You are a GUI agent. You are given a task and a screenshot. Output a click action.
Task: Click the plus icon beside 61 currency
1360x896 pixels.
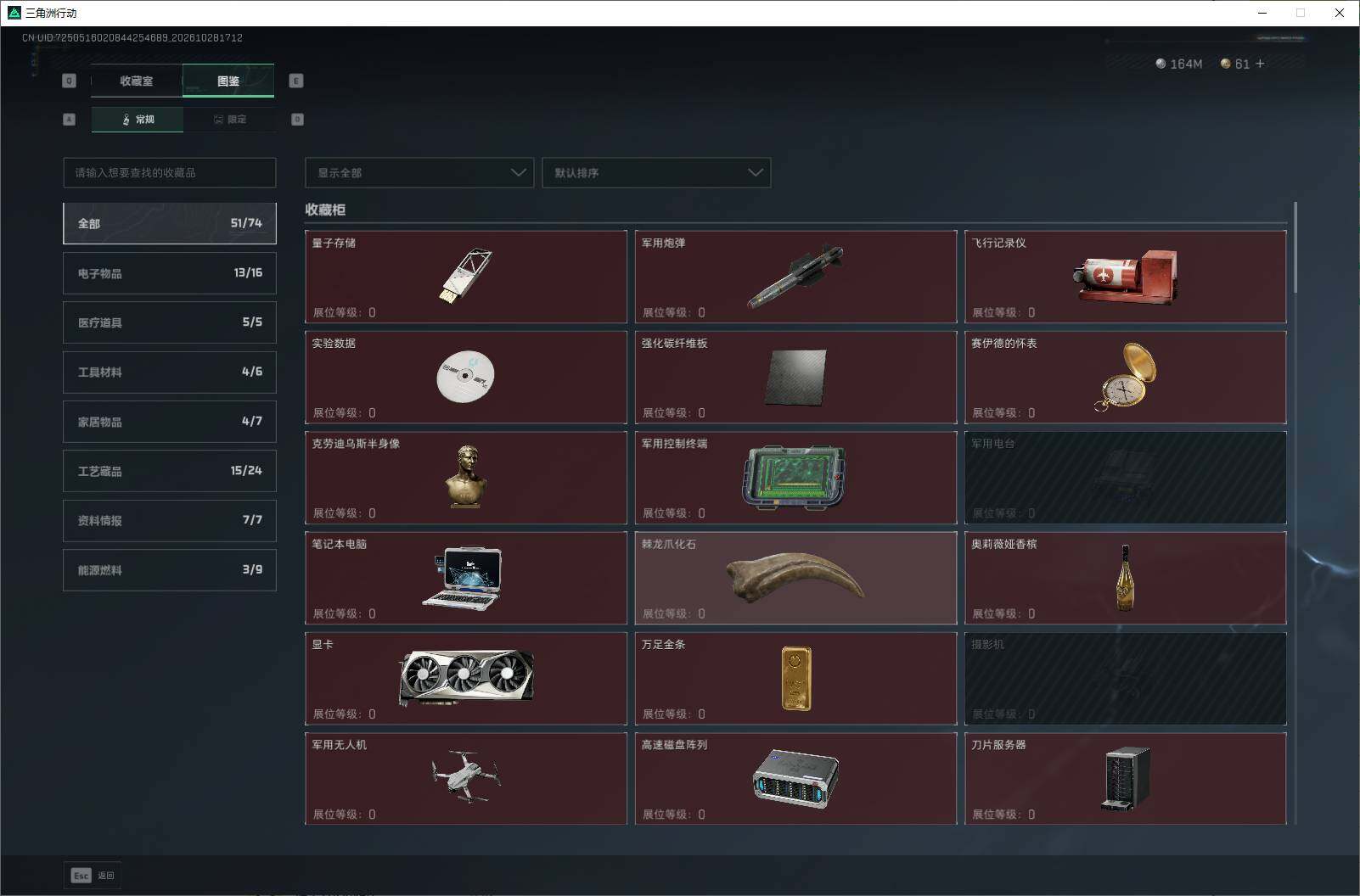coord(1260,64)
